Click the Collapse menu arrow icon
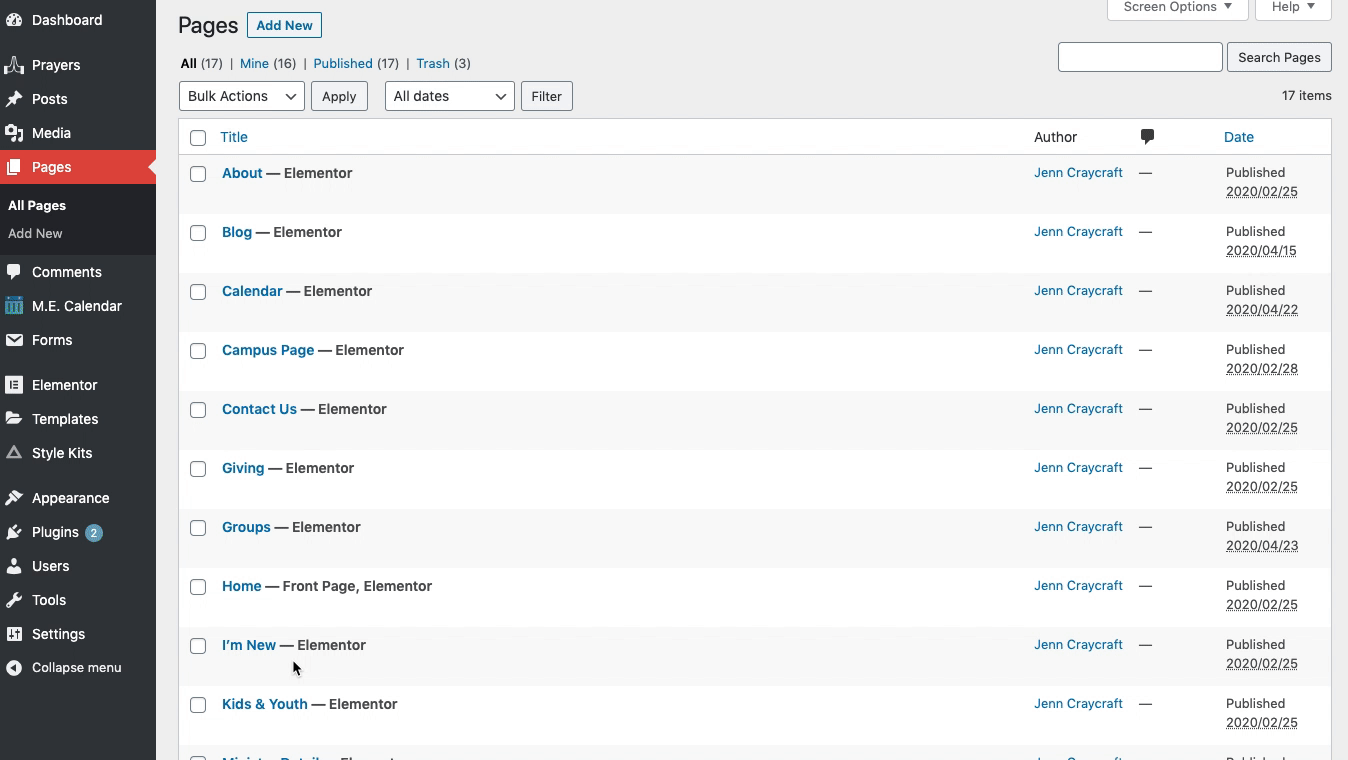Viewport: 1348px width, 760px height. [x=14, y=668]
